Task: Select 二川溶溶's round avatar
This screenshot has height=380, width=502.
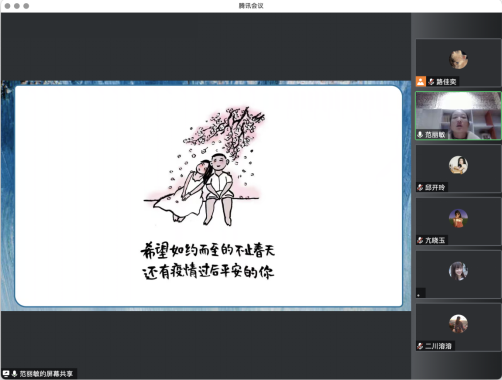Action: [458, 324]
